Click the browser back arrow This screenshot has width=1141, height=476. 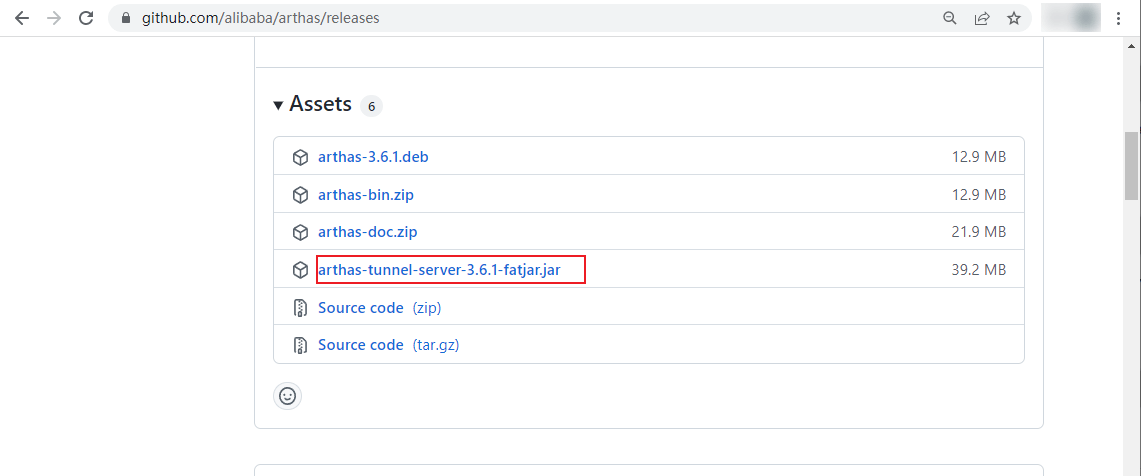point(22,18)
